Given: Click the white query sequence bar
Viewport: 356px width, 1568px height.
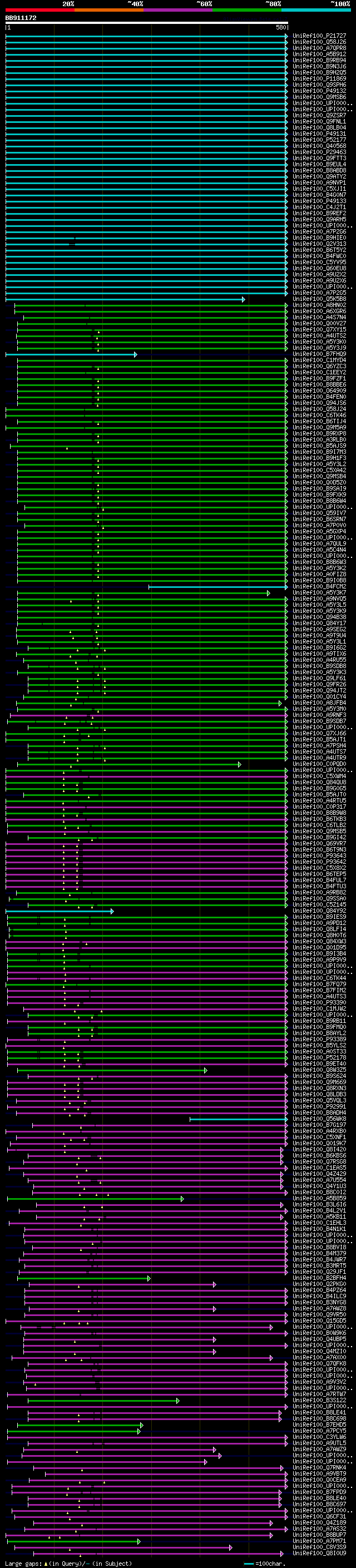Looking at the screenshot, I should [x=147, y=23].
